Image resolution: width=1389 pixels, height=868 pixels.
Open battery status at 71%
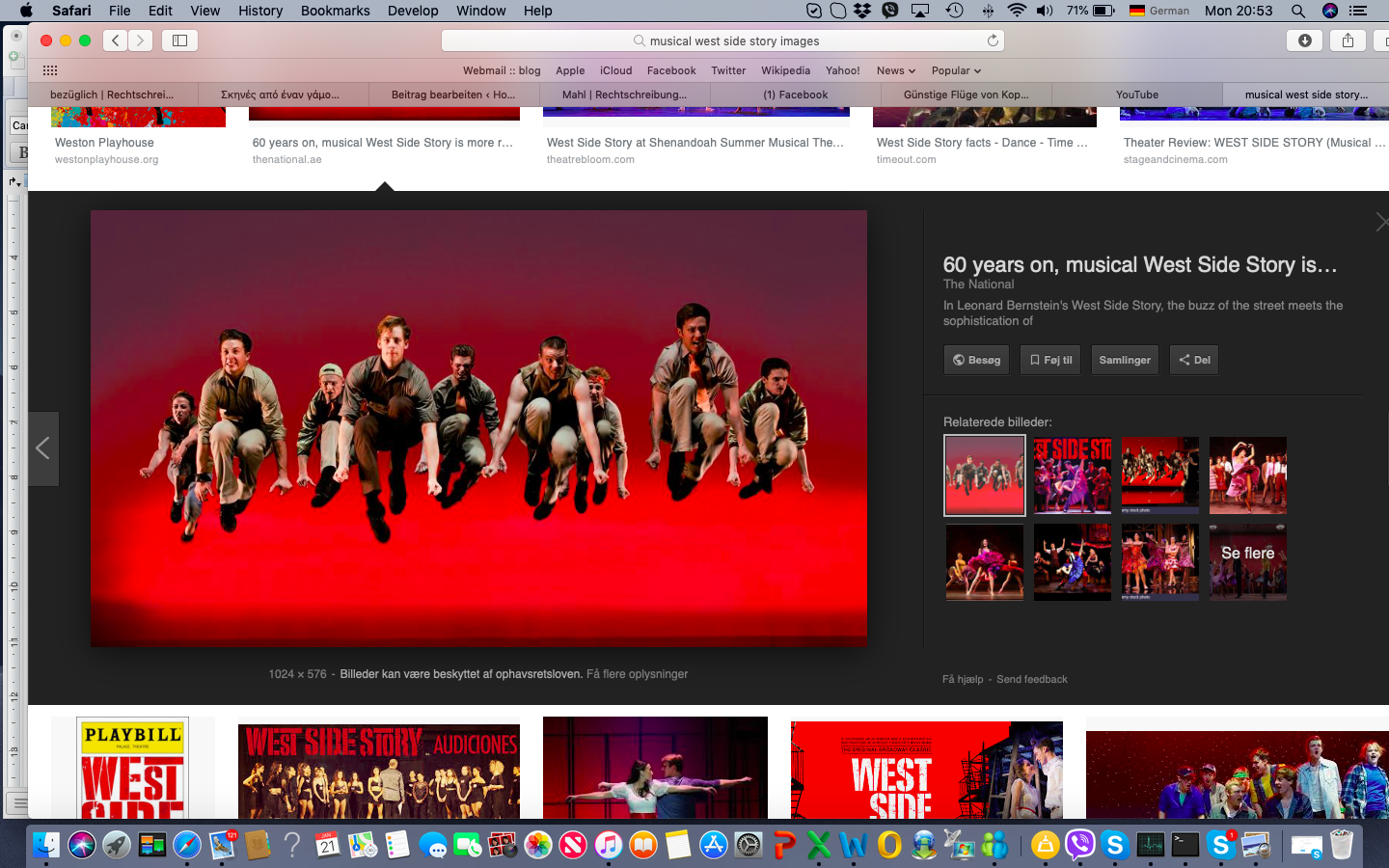[x=1090, y=11]
